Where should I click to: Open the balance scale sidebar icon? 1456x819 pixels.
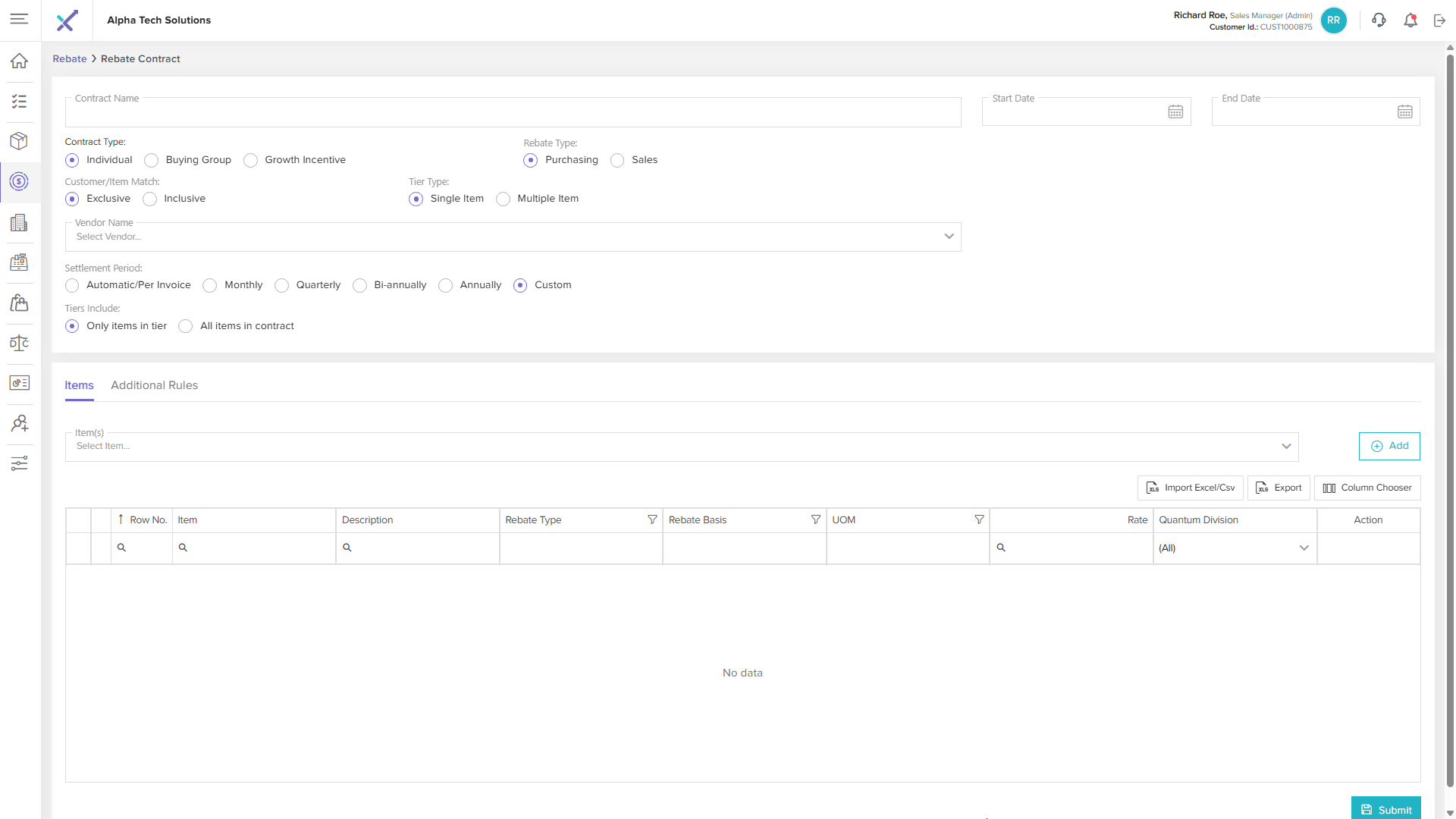[x=20, y=343]
